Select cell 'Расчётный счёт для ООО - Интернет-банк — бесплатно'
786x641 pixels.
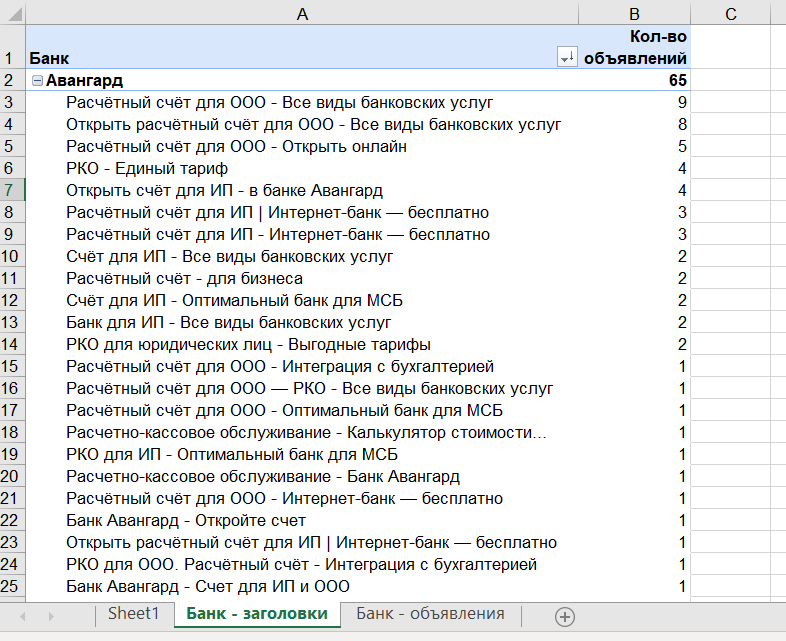tap(302, 499)
